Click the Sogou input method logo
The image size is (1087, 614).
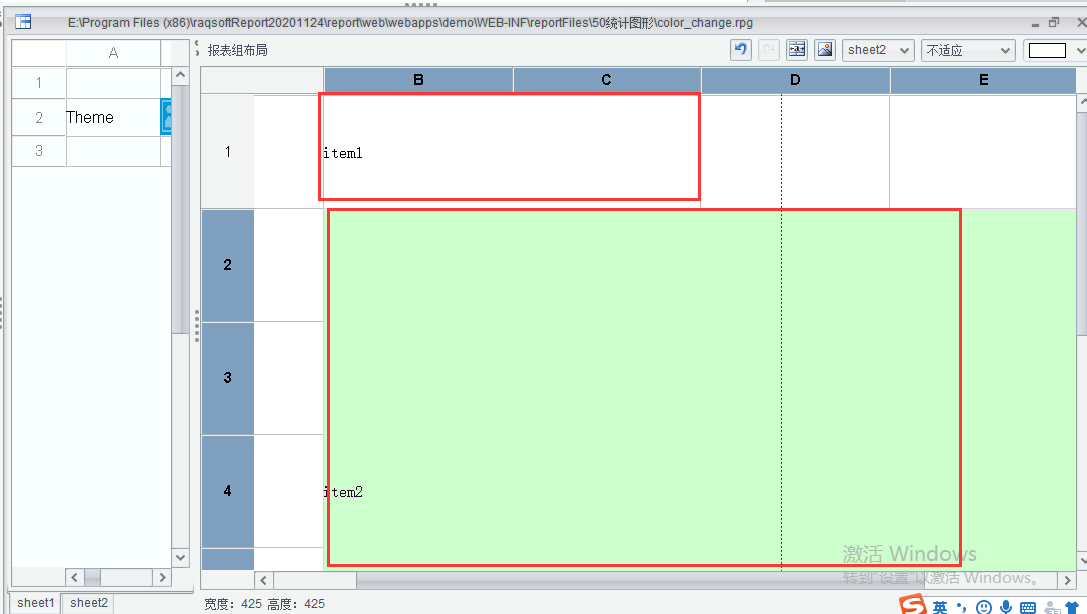[912, 604]
